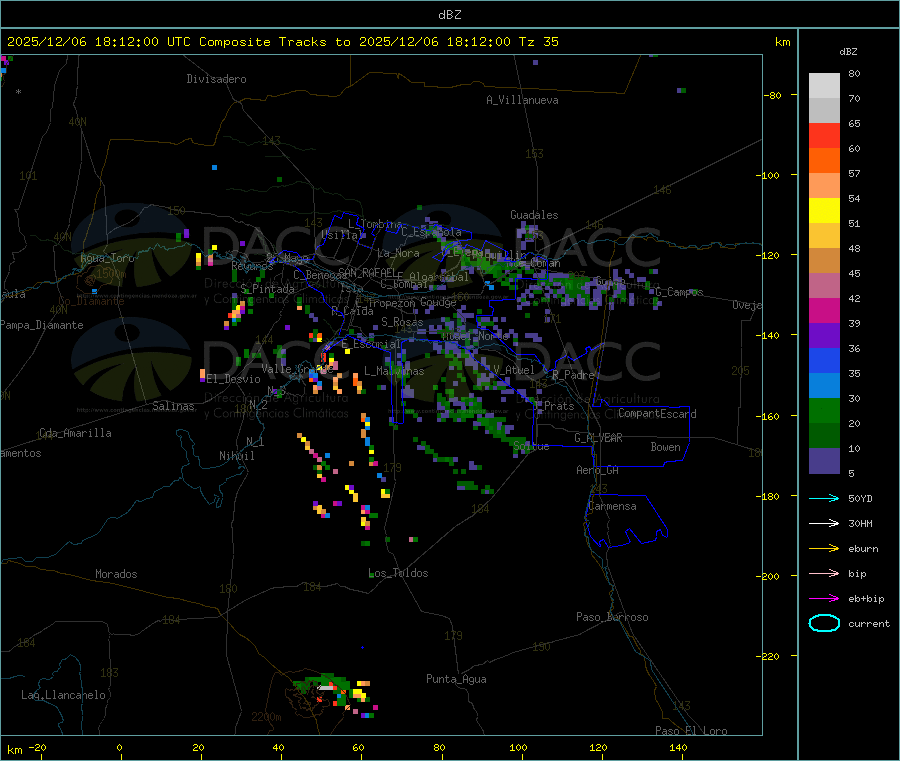Click the A_Villanueva map label
Screen dimensions: 900x761
[x=522, y=100]
